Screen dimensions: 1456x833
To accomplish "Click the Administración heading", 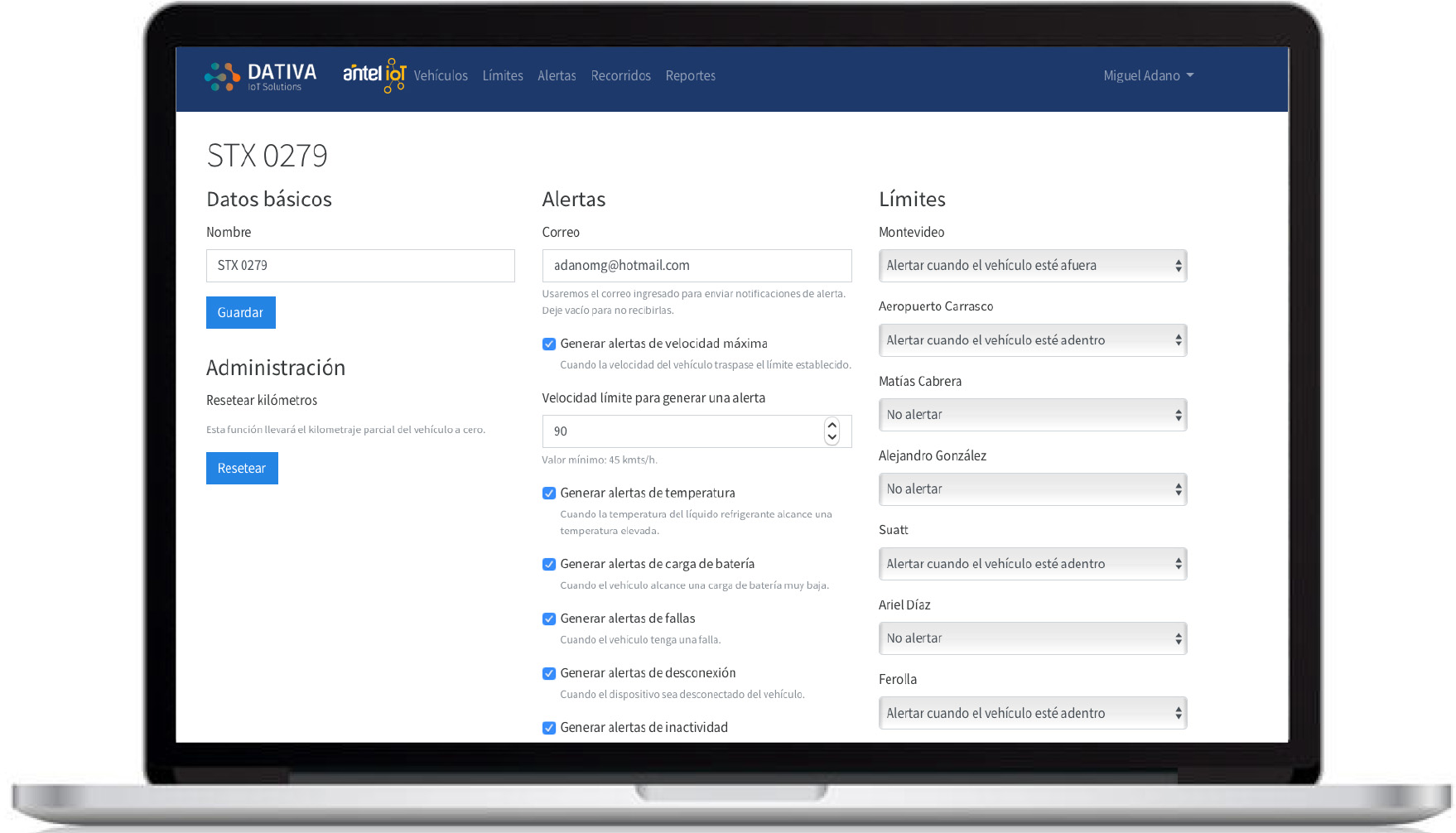I will click(x=276, y=368).
